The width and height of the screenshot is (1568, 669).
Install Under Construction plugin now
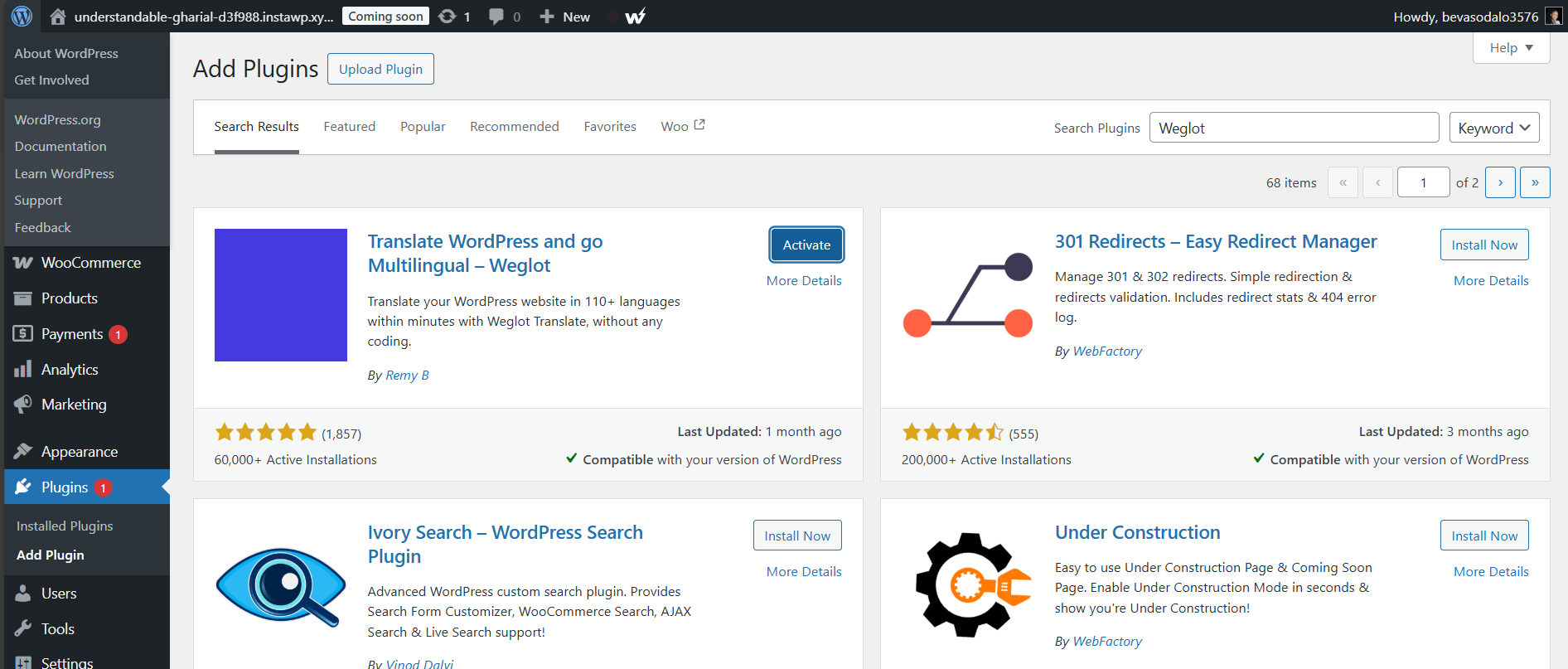pyautogui.click(x=1484, y=536)
